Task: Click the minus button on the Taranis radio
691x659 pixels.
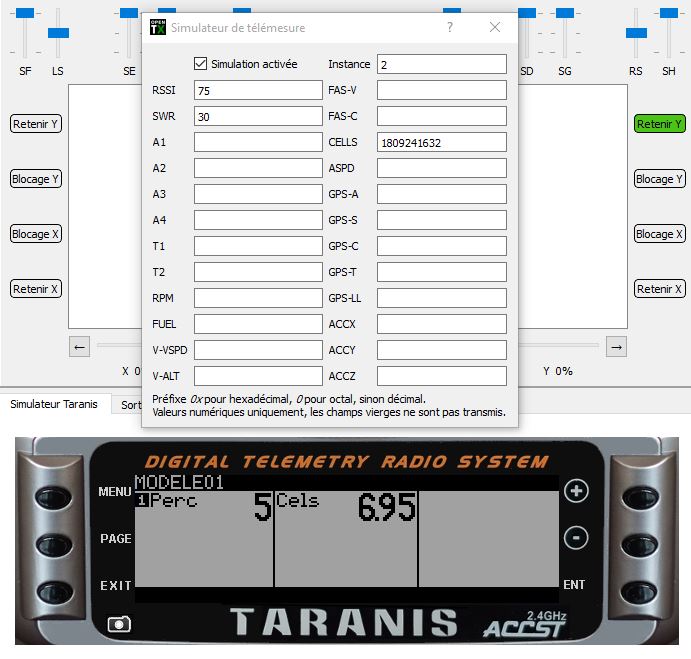Action: coord(576,537)
